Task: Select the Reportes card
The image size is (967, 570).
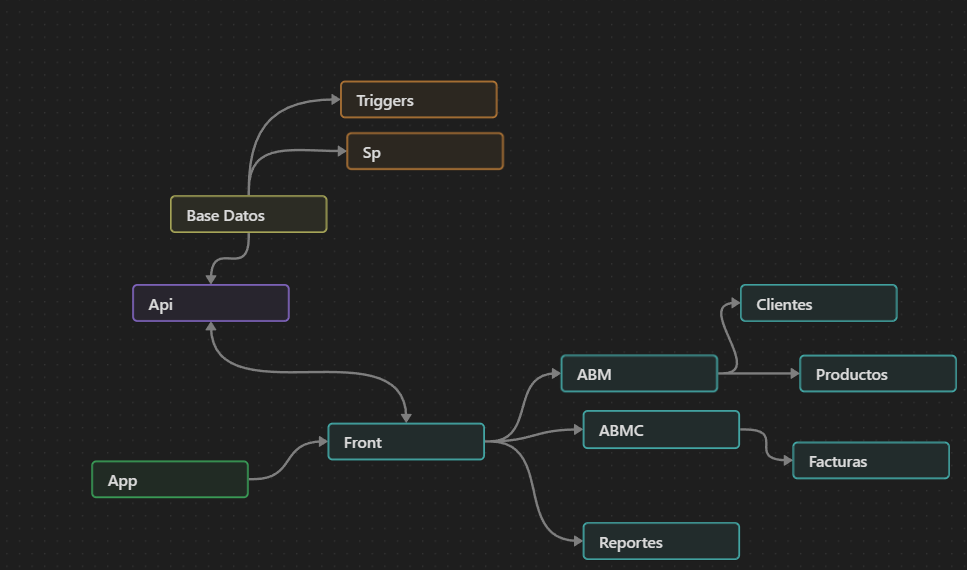Action: (x=660, y=542)
